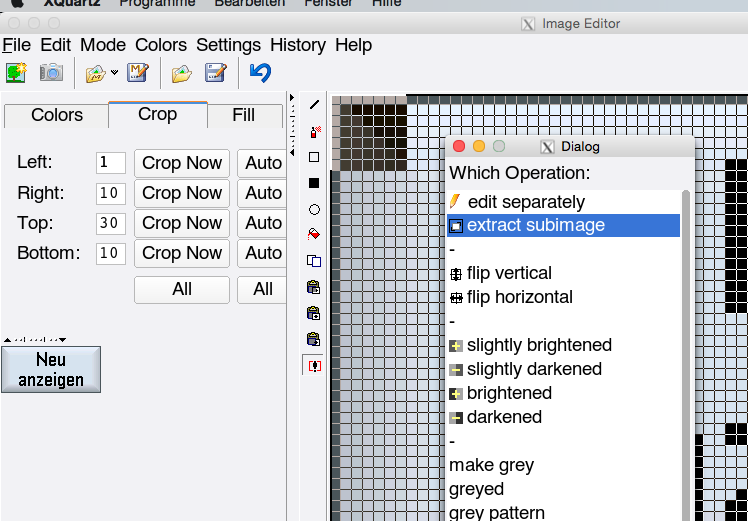Click the camera screenshot icon
The height and width of the screenshot is (521, 748).
(51, 72)
